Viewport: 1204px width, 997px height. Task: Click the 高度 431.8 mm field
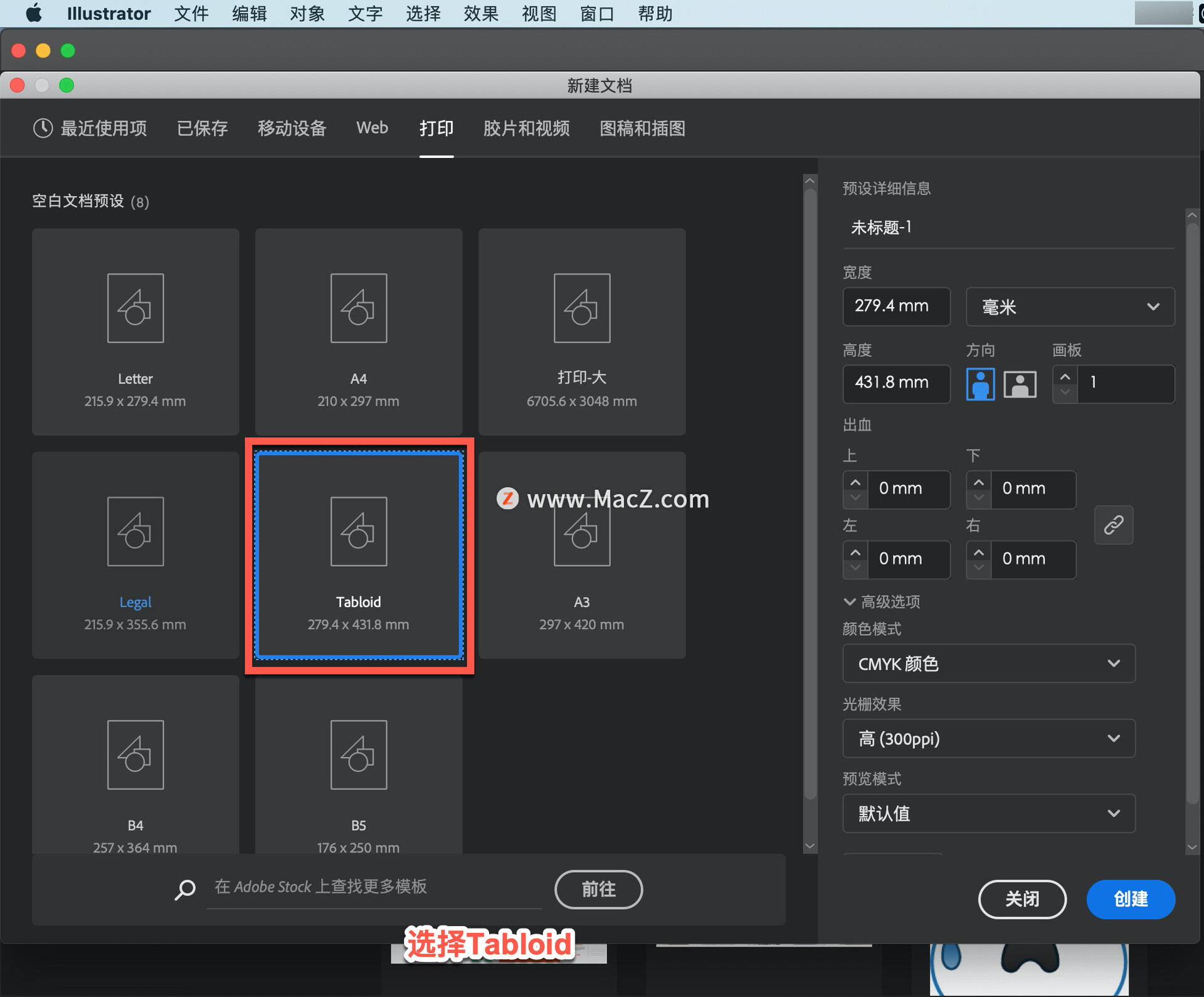point(896,383)
